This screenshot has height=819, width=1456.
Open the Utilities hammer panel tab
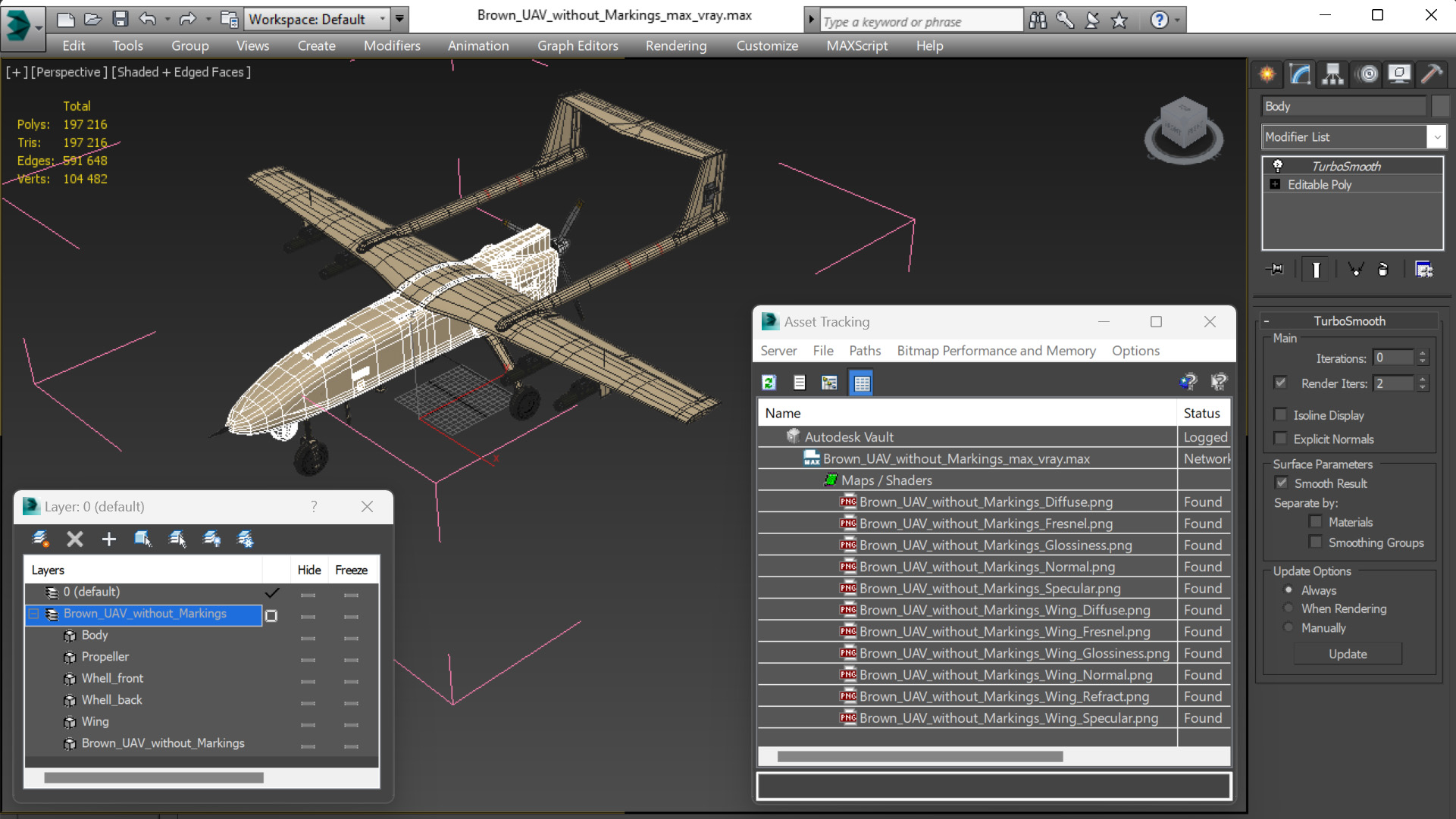tap(1432, 74)
